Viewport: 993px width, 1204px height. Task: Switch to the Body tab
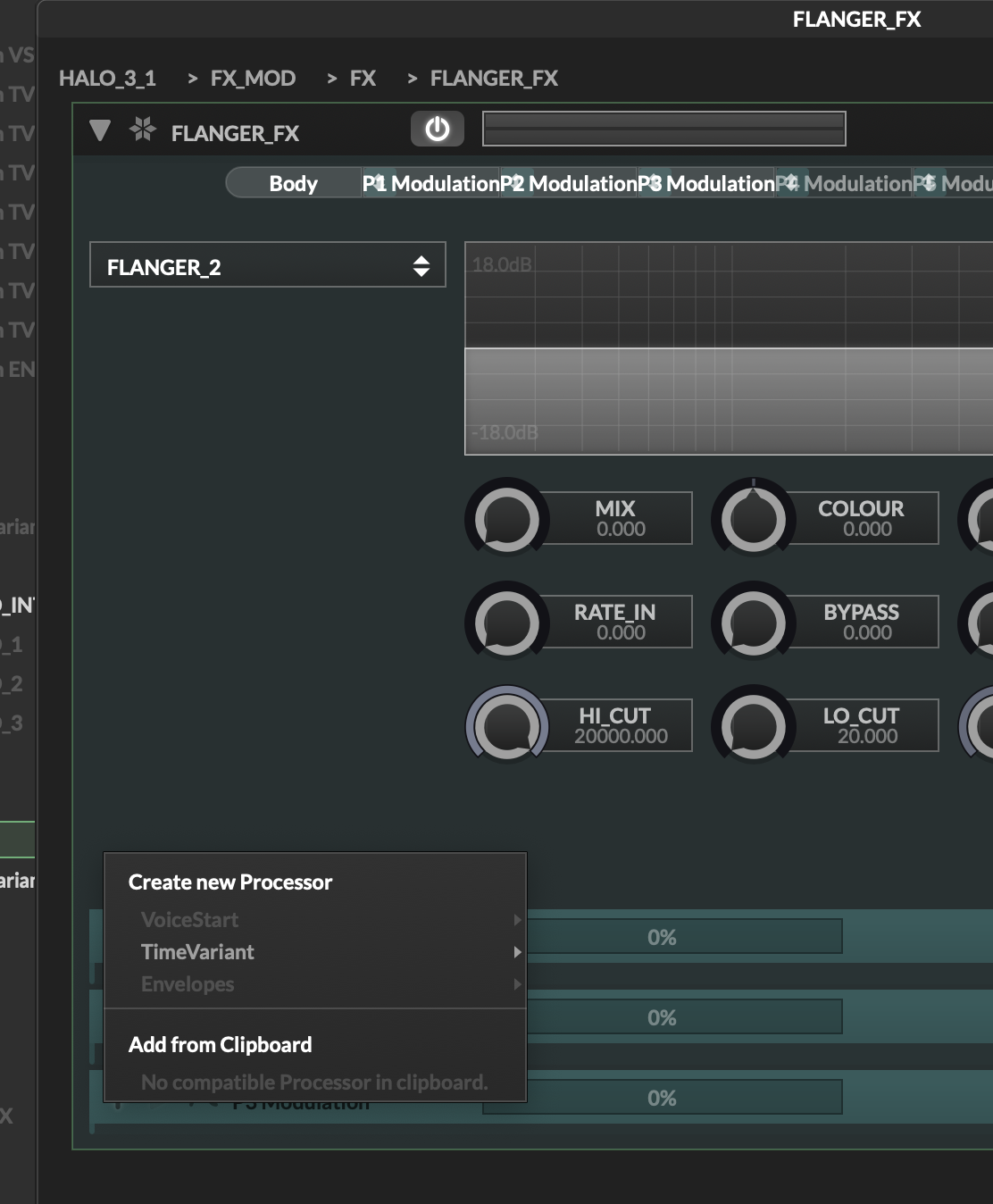coord(293,183)
